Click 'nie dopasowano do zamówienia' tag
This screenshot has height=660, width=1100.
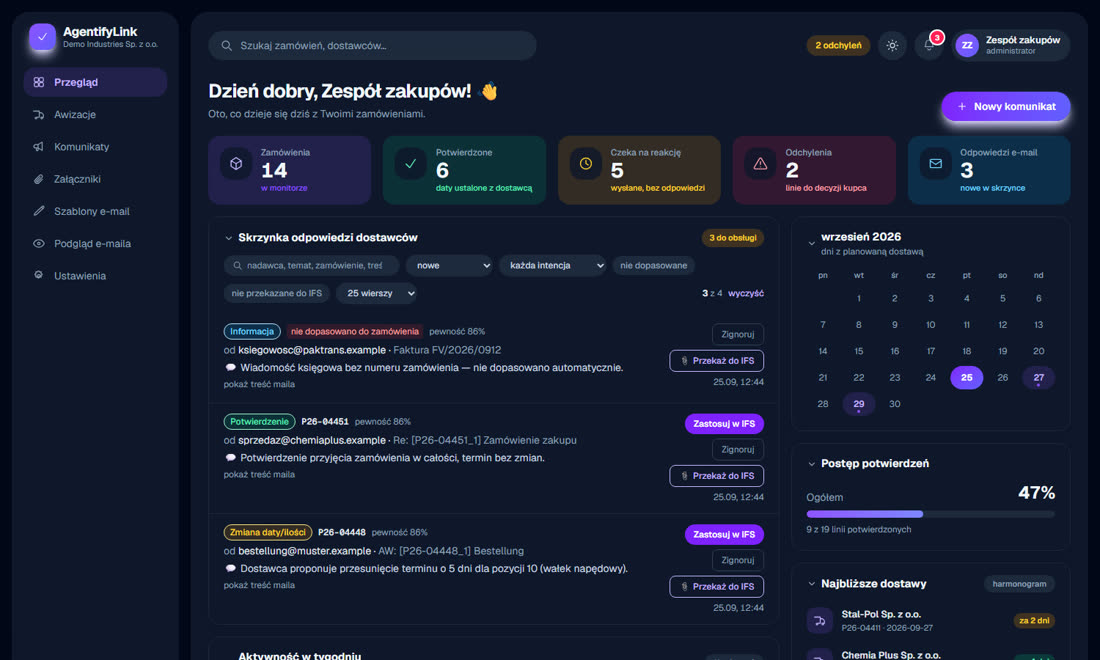[x=354, y=332]
